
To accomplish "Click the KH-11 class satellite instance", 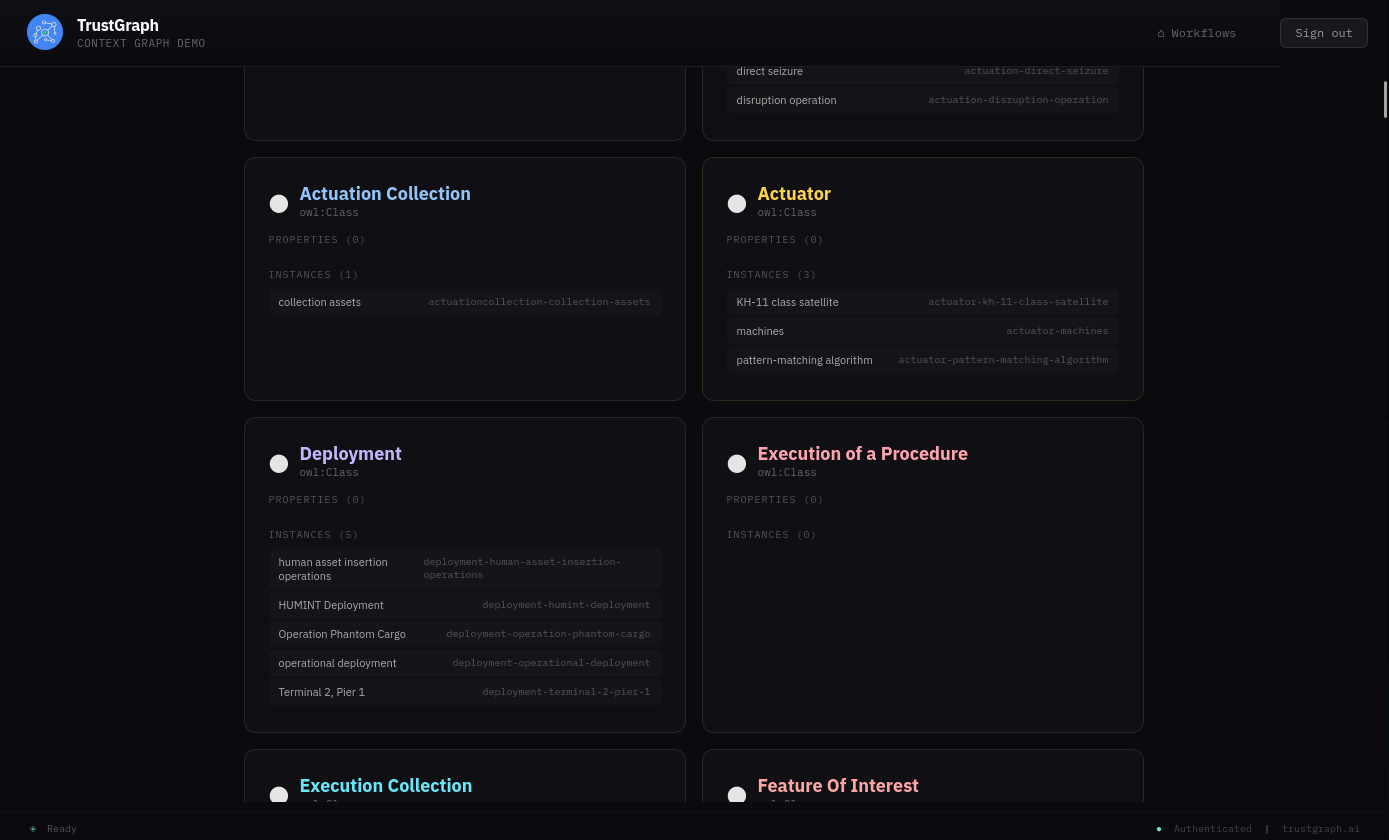I will coord(922,302).
